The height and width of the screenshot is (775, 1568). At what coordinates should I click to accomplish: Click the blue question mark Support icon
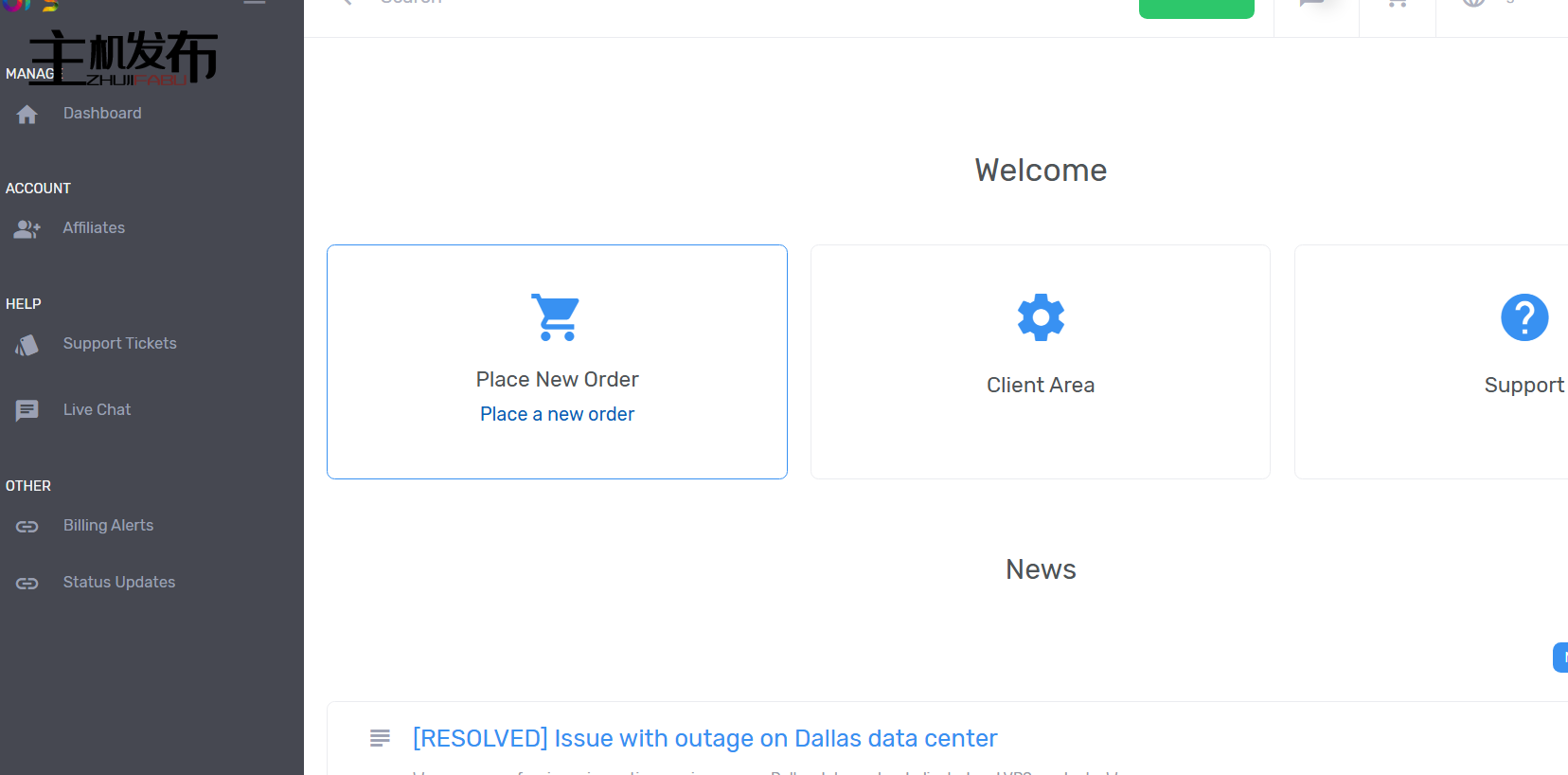tap(1523, 316)
